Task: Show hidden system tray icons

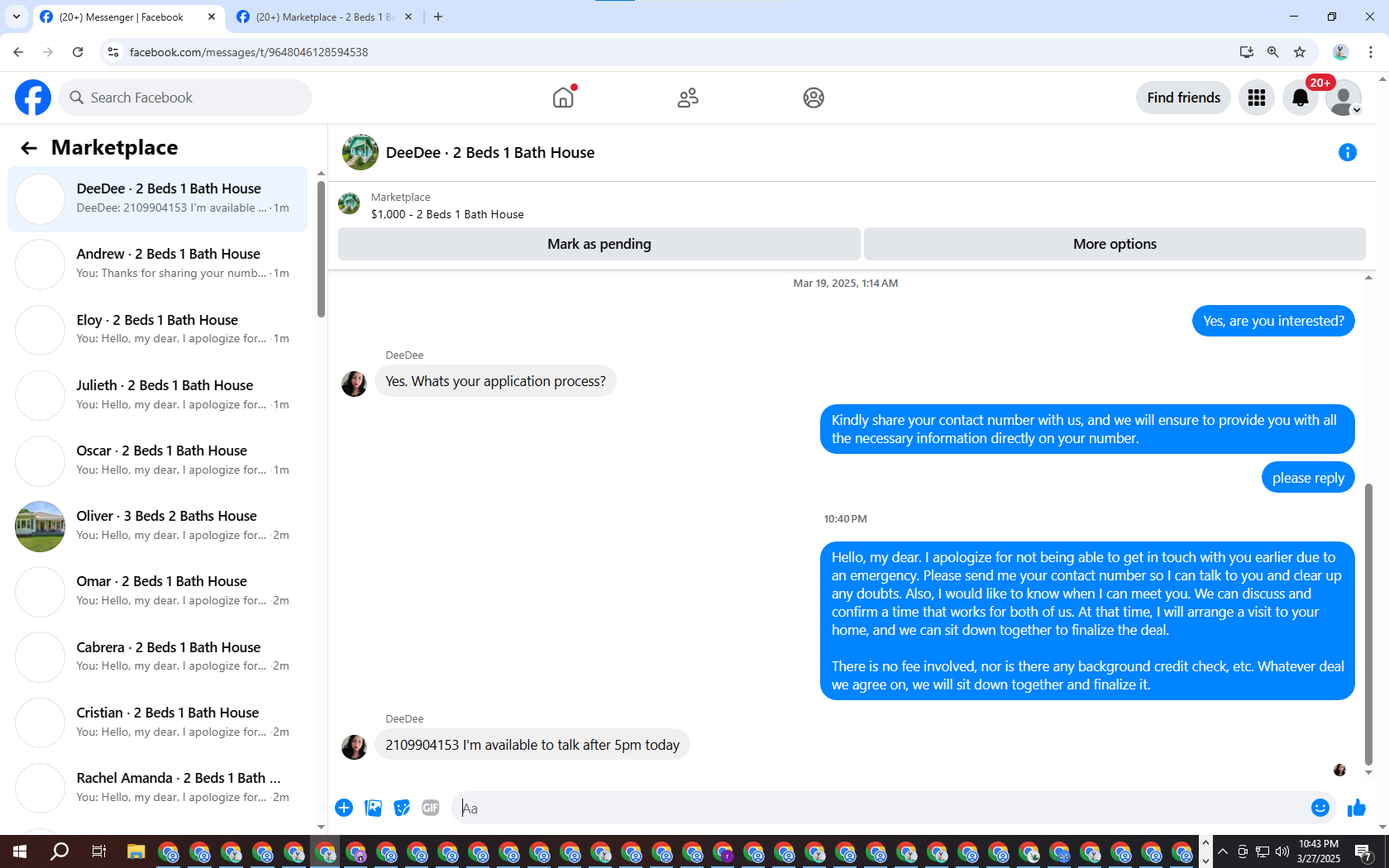Action: coord(1223,851)
